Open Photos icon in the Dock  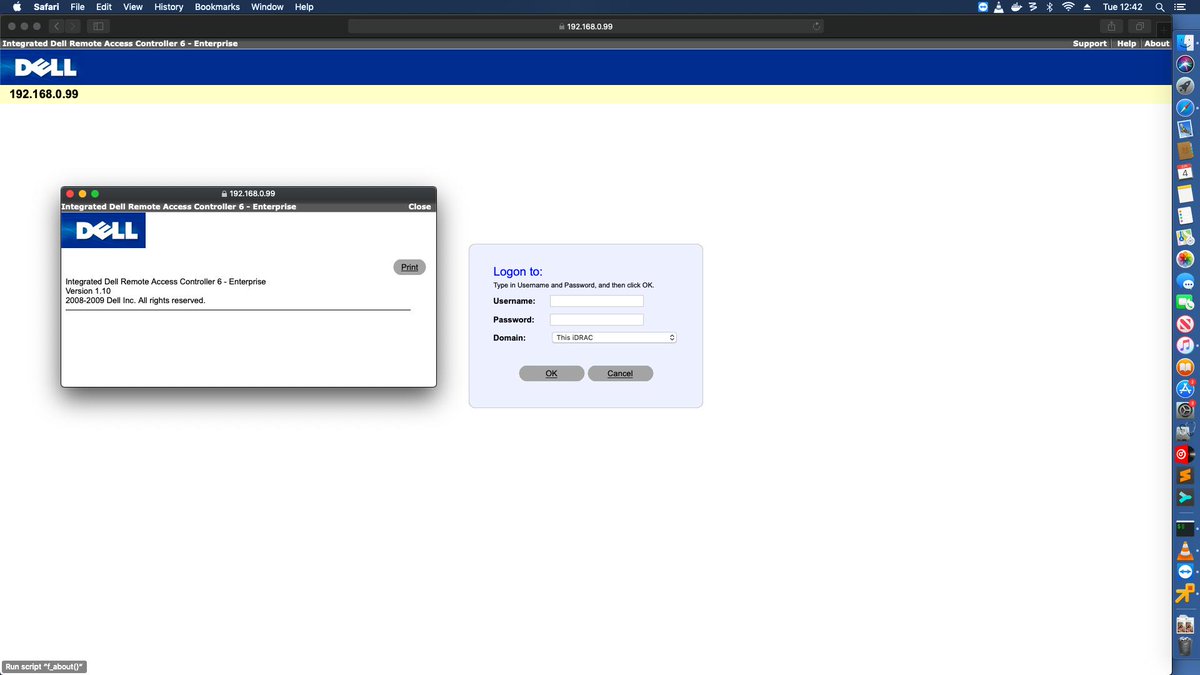[1185, 259]
